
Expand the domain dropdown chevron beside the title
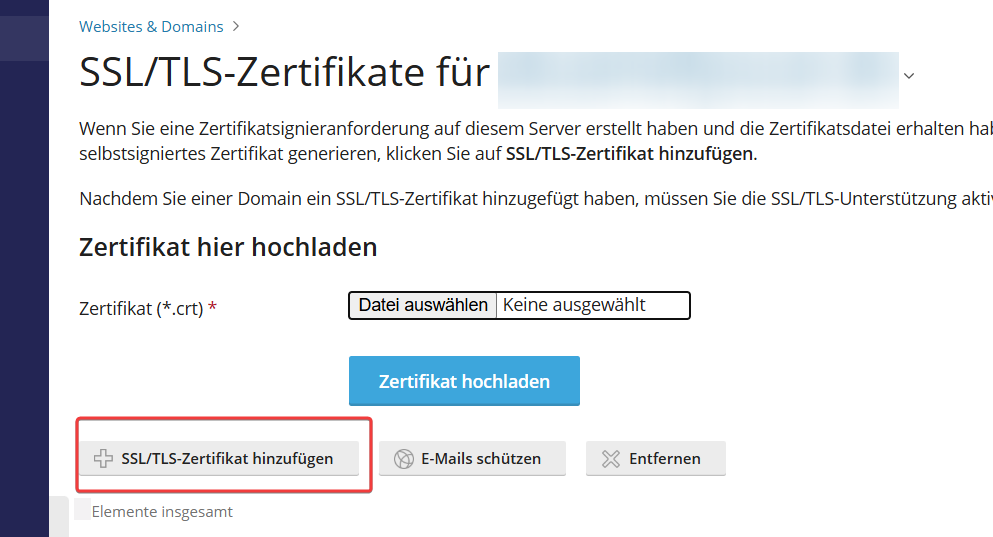[x=909, y=76]
